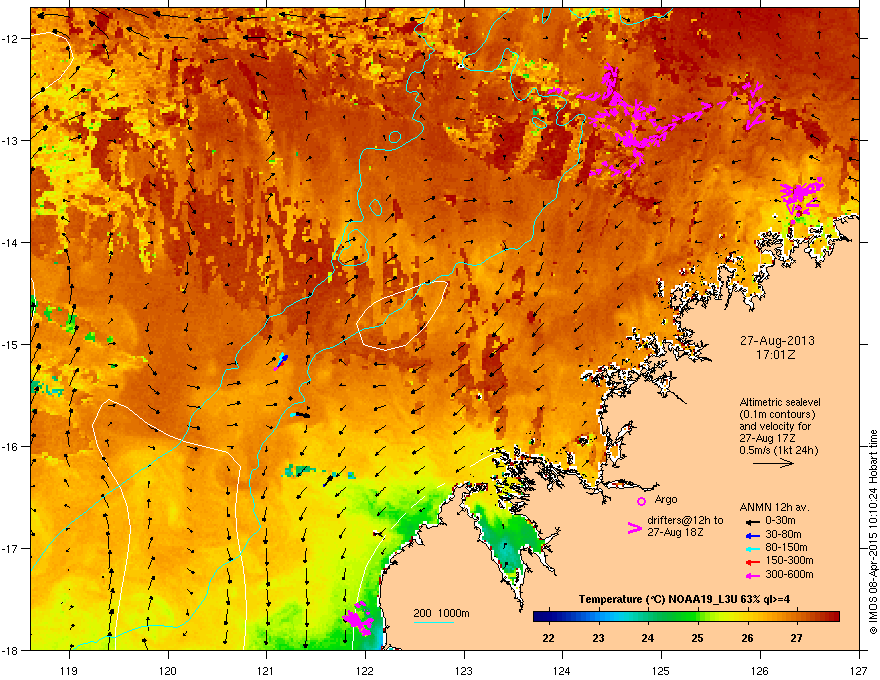Click the Argo legend label

pyautogui.click(x=666, y=499)
